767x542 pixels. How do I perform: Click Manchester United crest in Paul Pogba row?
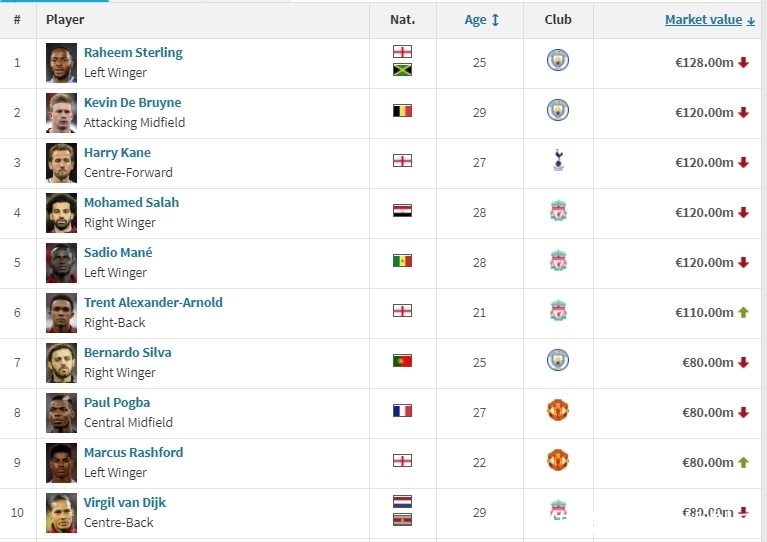click(x=558, y=411)
